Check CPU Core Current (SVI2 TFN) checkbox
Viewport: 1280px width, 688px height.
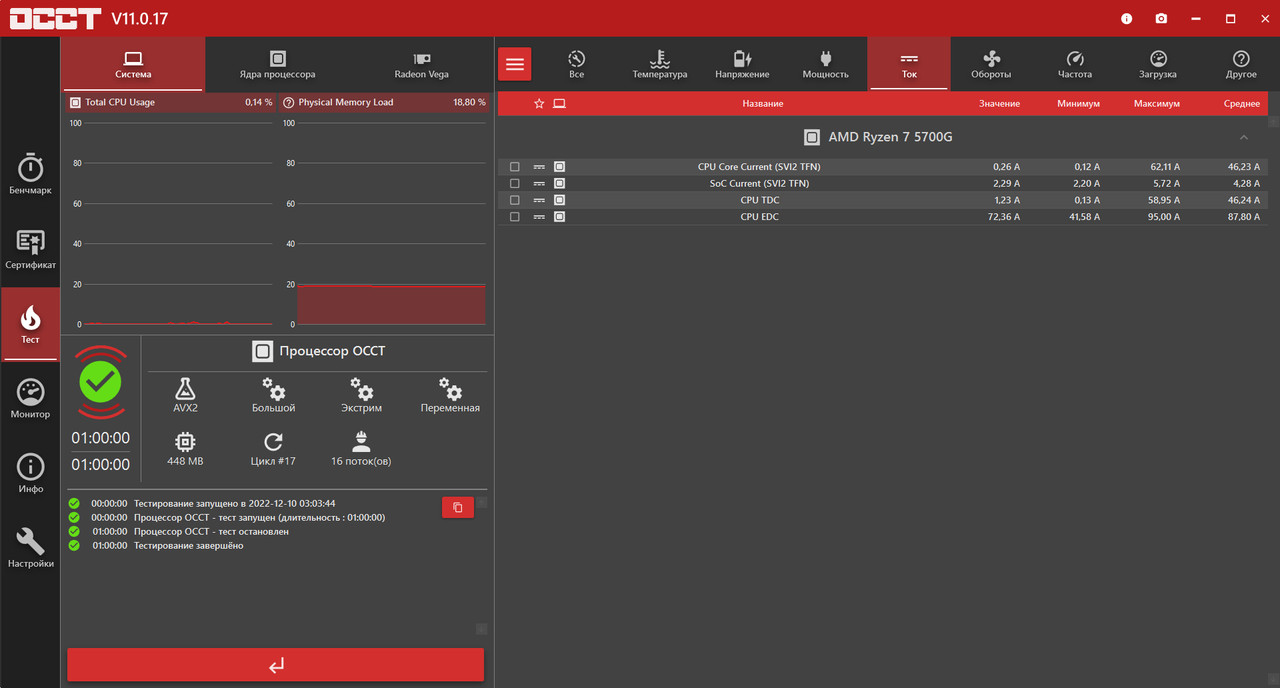(x=515, y=167)
